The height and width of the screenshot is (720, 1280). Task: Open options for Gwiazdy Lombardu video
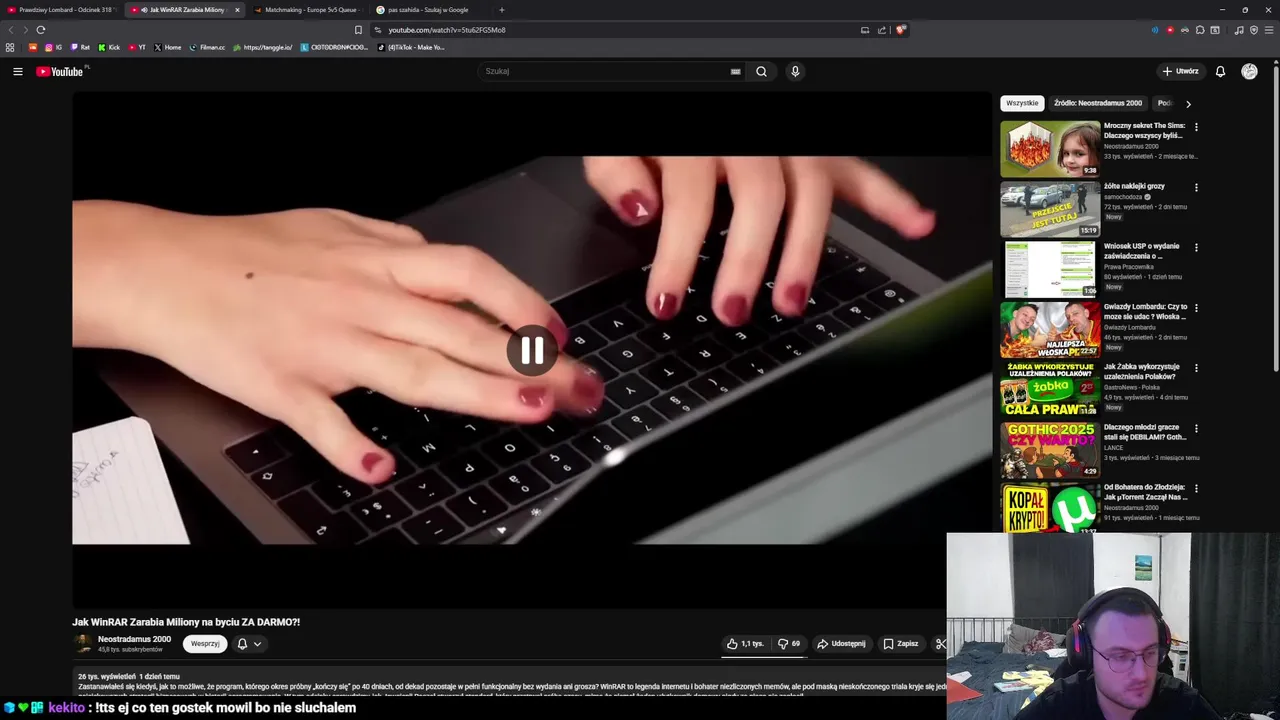pos(1196,308)
